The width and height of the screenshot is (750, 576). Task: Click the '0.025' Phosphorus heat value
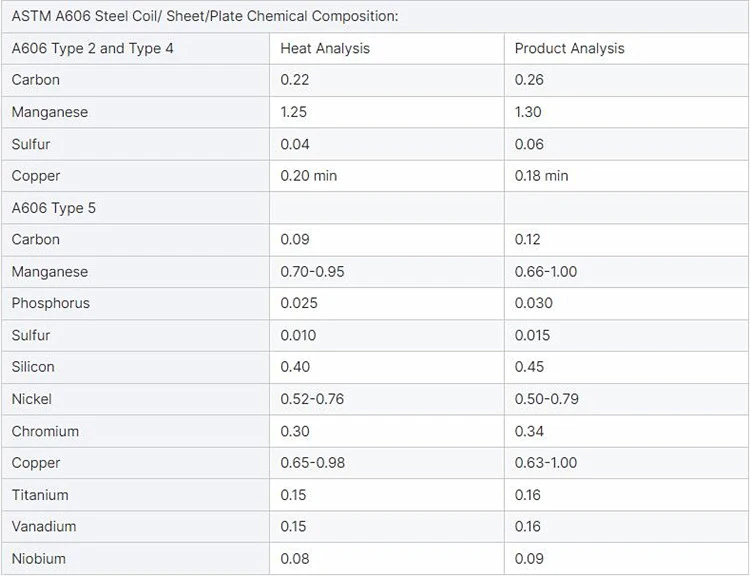[299, 303]
